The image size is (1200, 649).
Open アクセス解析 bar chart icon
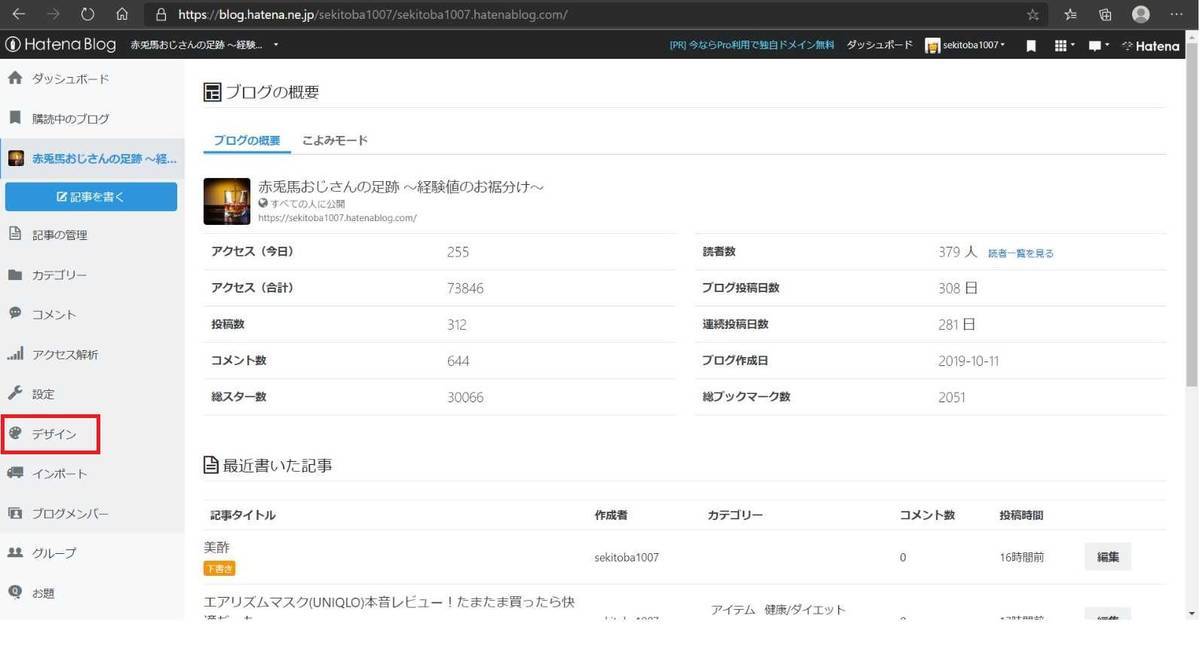click(15, 354)
